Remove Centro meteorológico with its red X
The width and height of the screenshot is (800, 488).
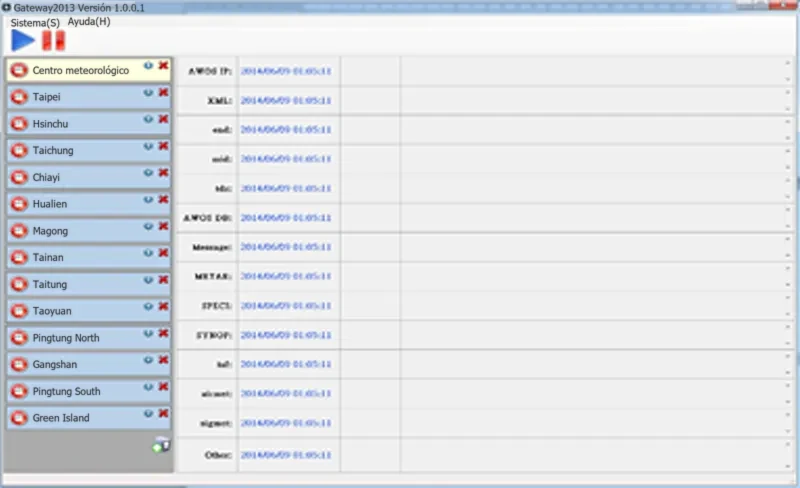coord(163,65)
